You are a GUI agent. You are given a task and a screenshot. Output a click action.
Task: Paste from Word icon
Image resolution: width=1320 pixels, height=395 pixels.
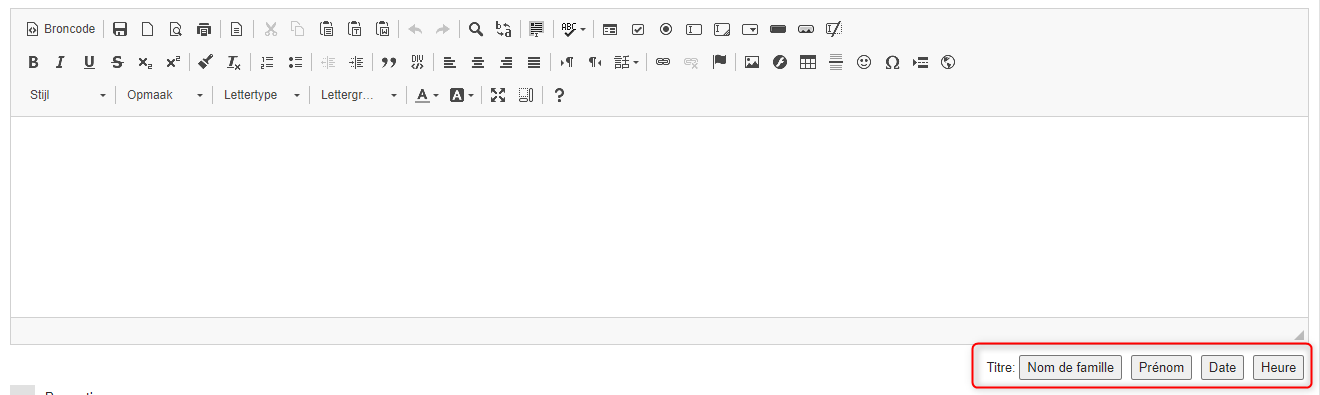point(382,29)
